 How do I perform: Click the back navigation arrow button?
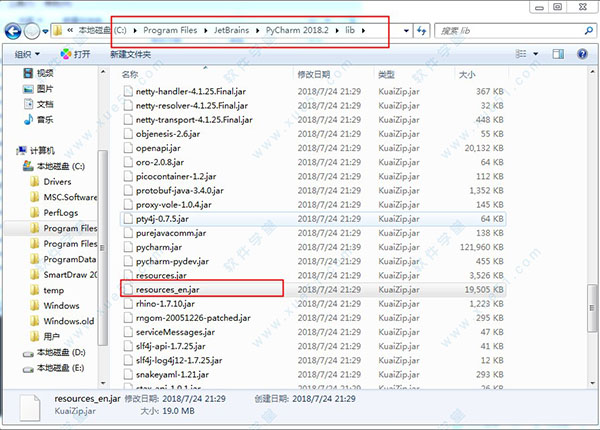14,30
